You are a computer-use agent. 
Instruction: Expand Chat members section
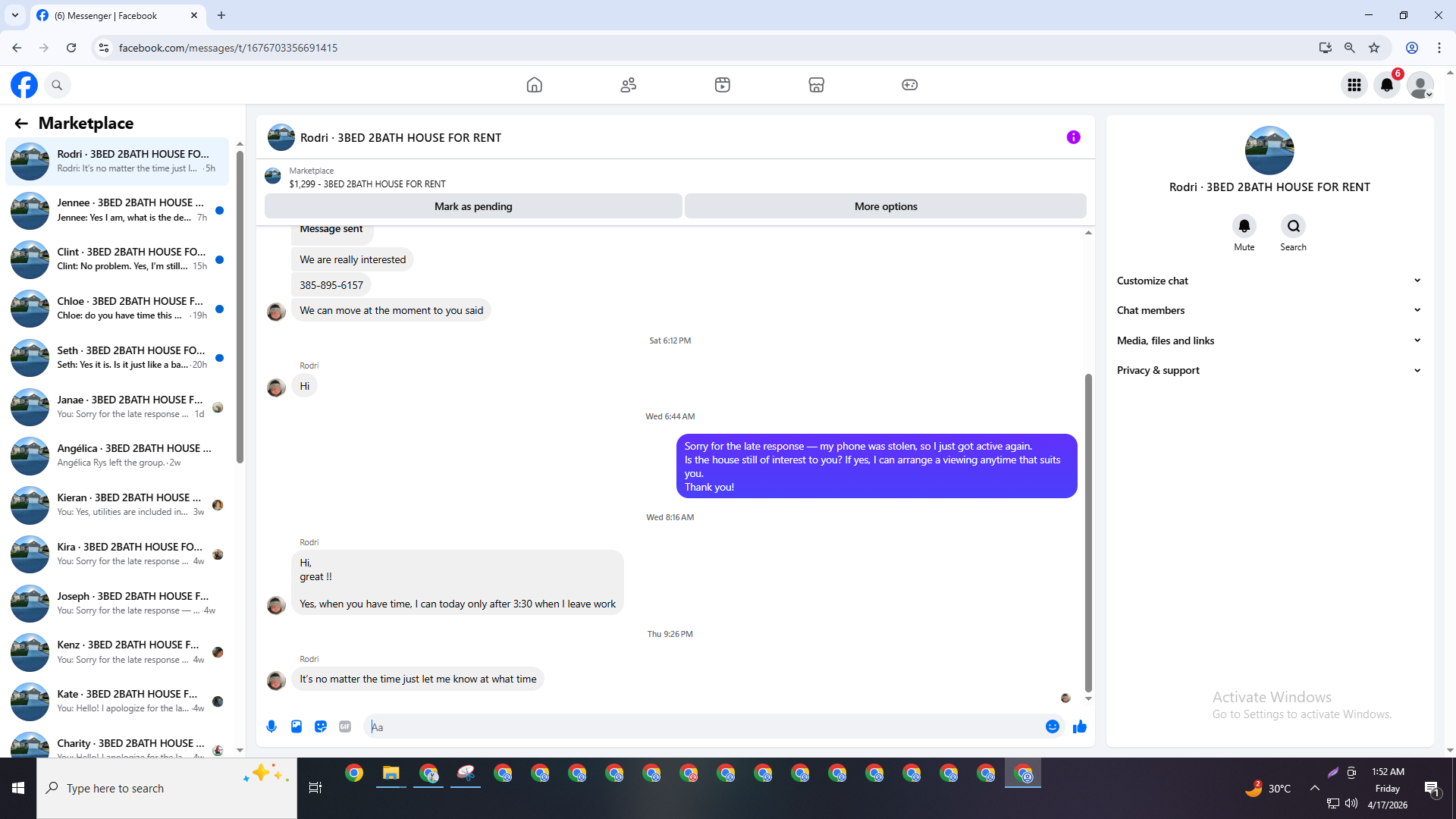[1269, 310]
